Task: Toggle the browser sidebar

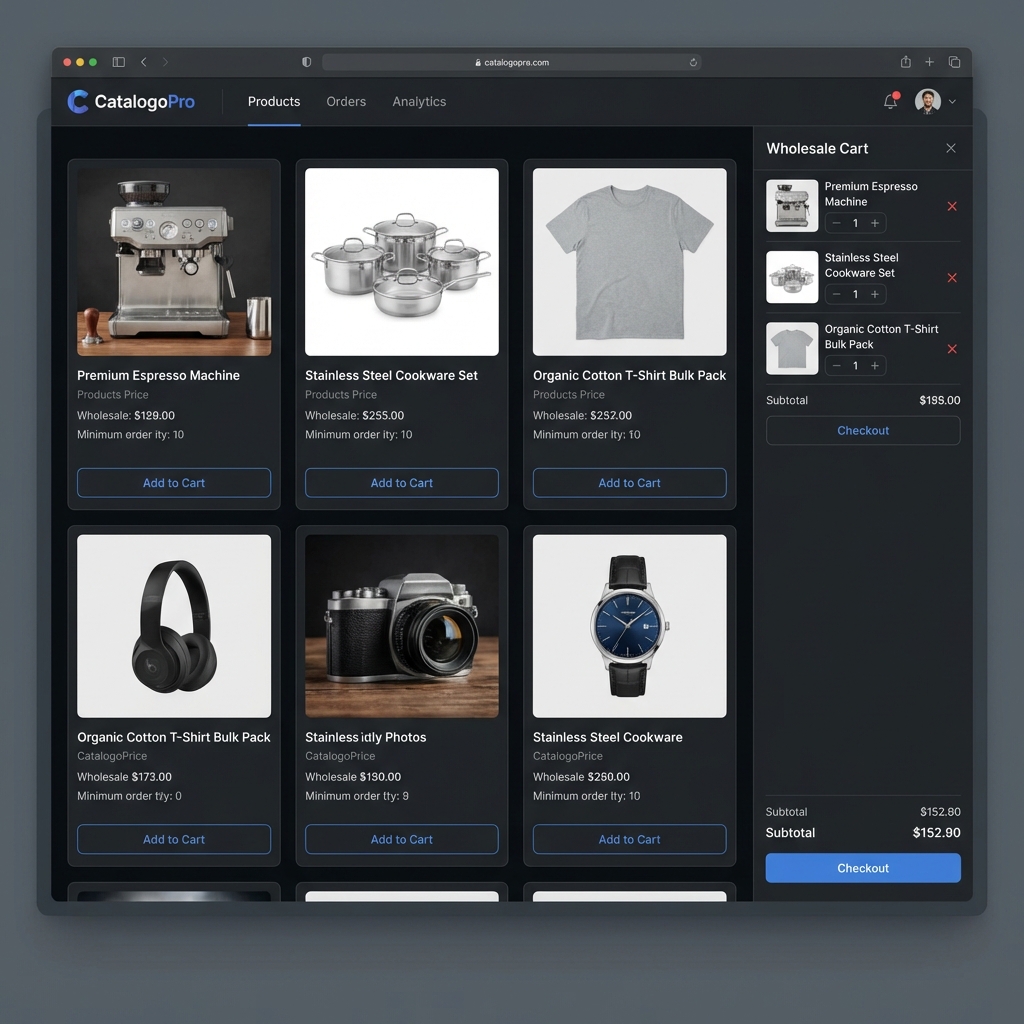Action: pos(118,62)
